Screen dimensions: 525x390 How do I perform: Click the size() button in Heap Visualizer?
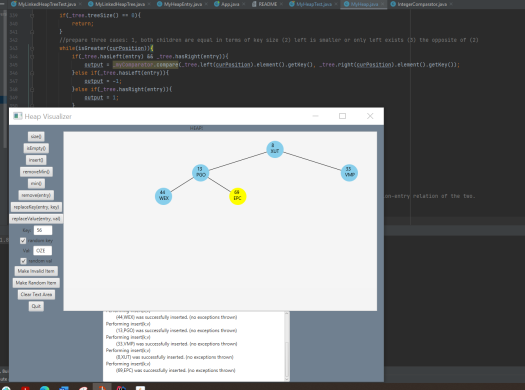tap(36, 137)
